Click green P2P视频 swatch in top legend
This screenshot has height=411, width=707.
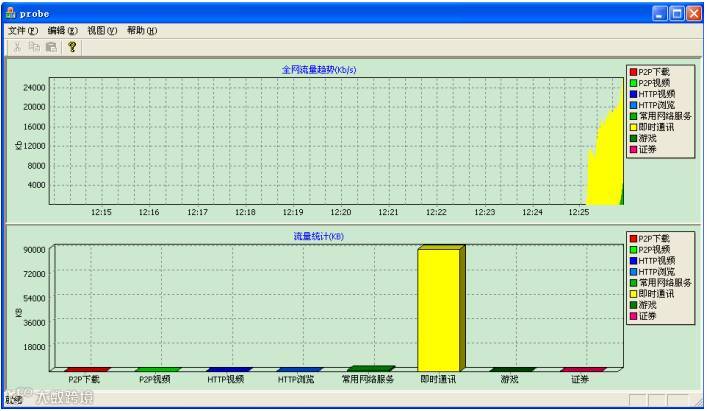coord(633,83)
